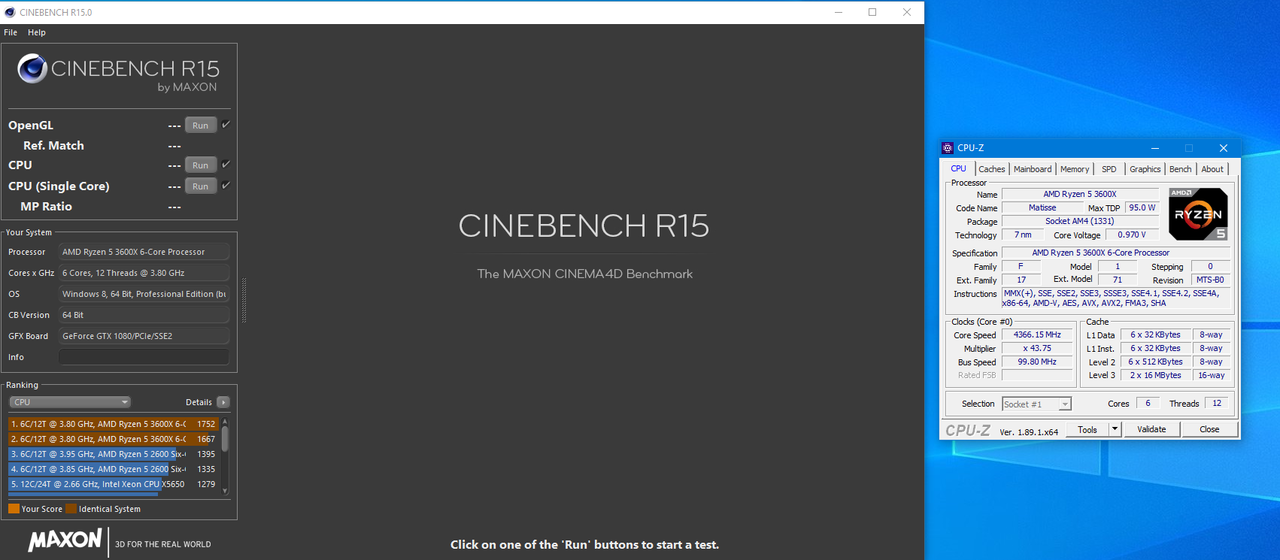Click the panel resize grip beside Your System
1280x560 pixels.
(243, 301)
